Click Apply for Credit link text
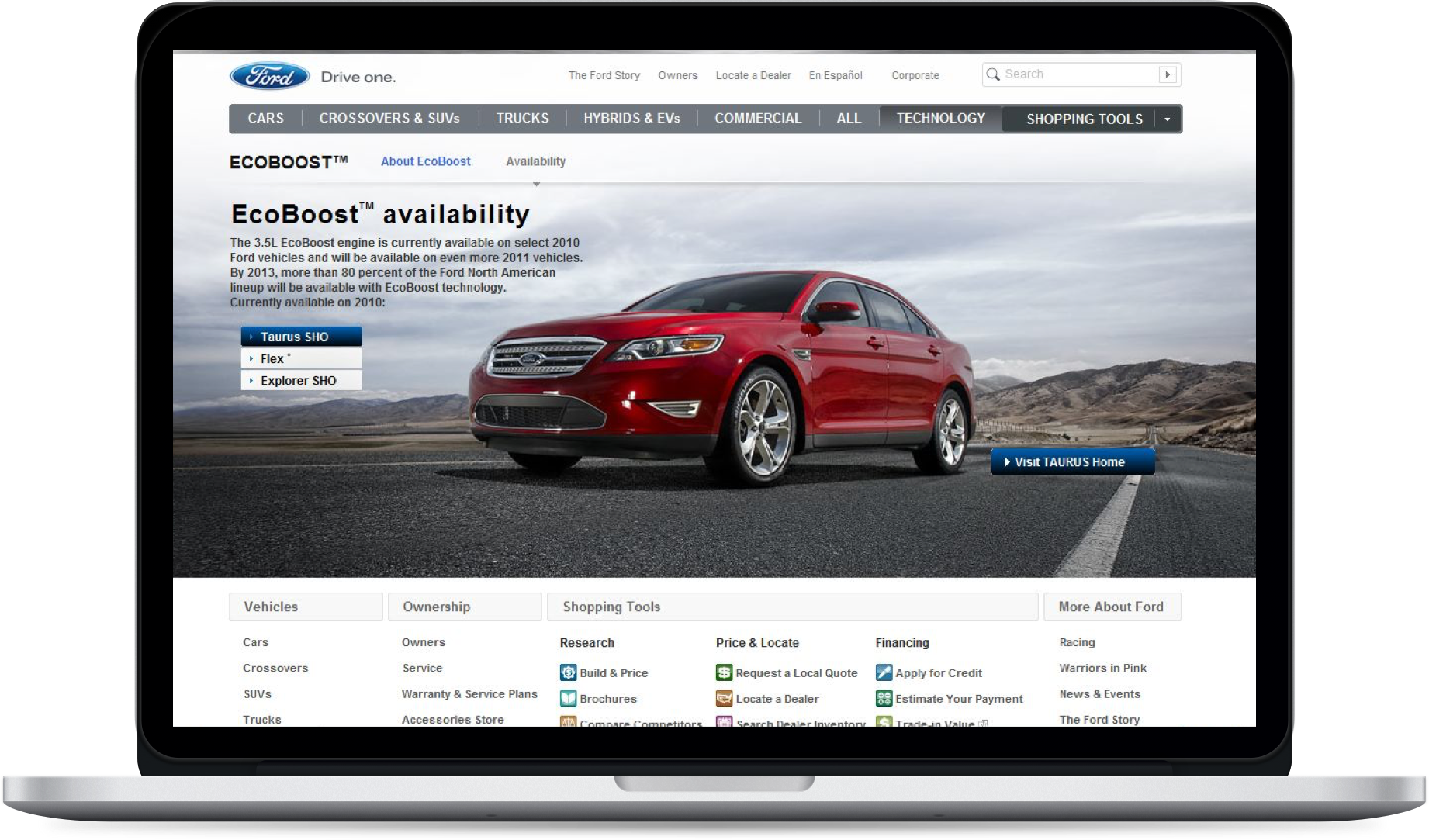This screenshot has width=1429, height=840. point(939,673)
